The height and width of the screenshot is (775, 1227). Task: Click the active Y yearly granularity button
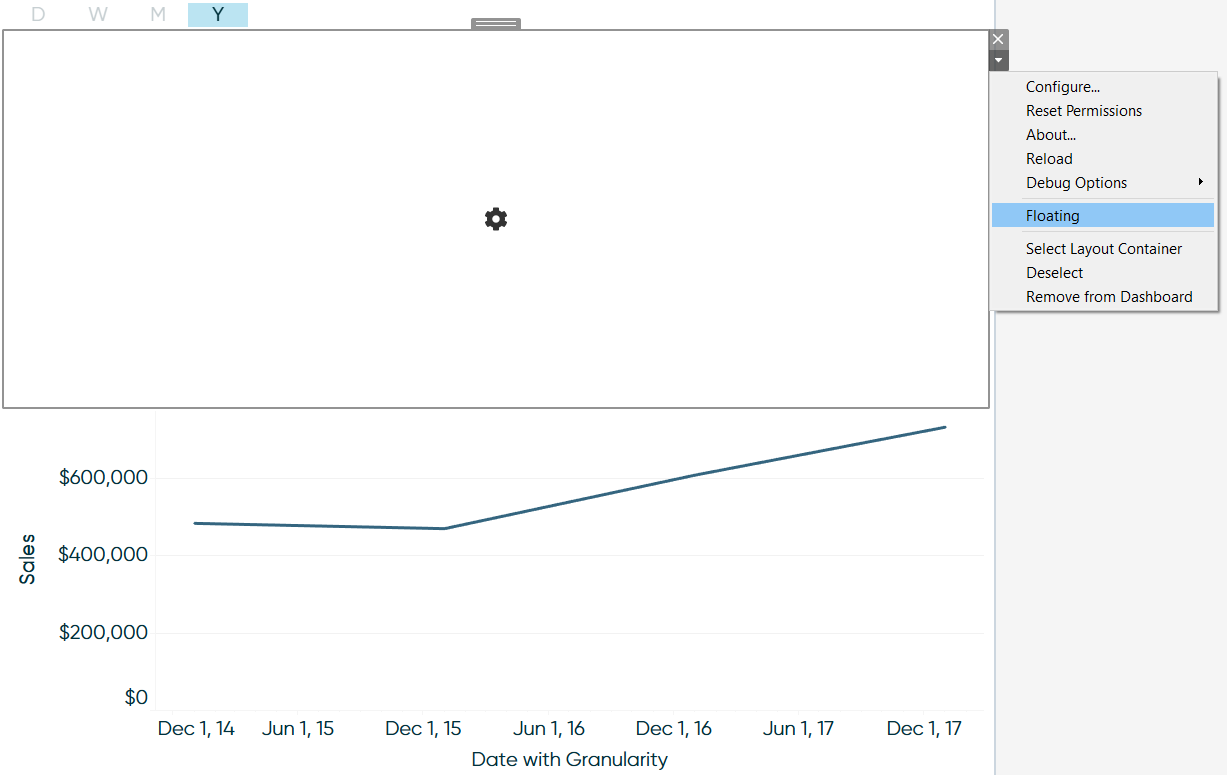coord(218,14)
